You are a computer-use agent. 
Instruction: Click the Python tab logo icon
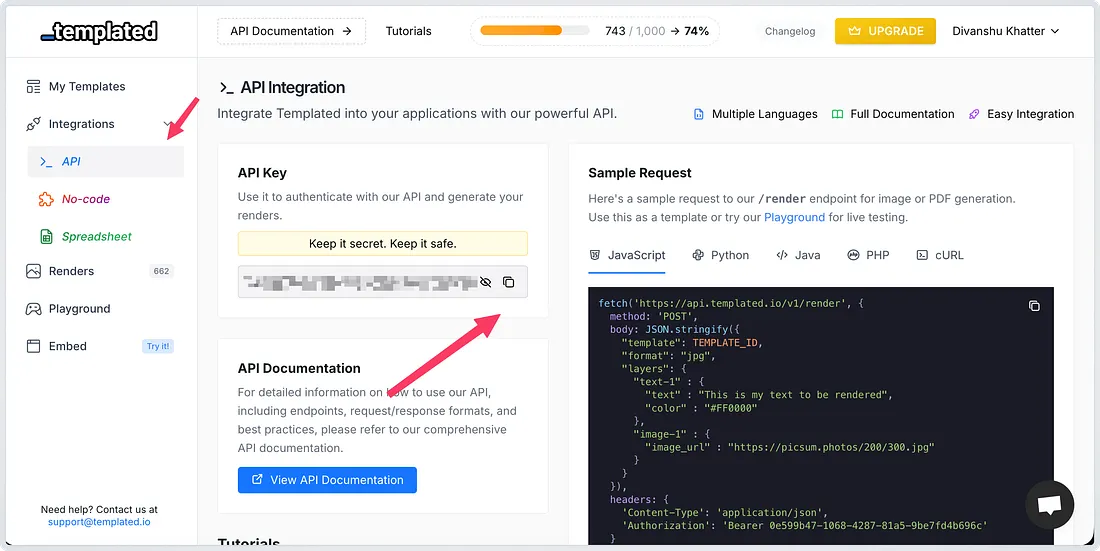tap(697, 255)
